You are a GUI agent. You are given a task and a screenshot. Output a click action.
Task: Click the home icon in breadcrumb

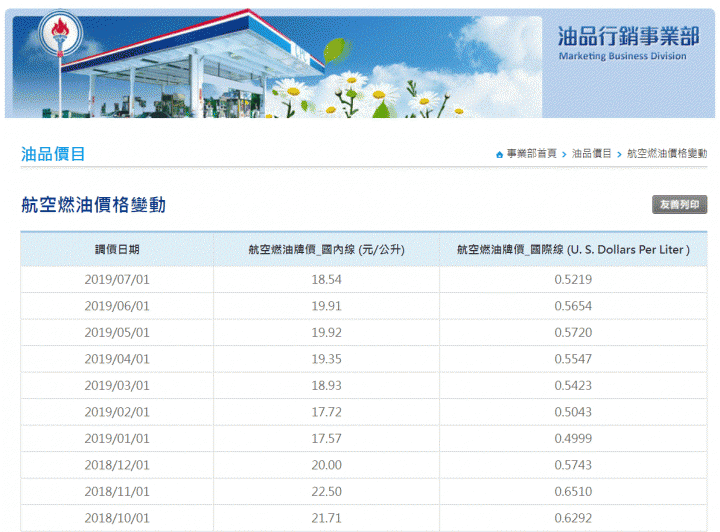point(499,155)
